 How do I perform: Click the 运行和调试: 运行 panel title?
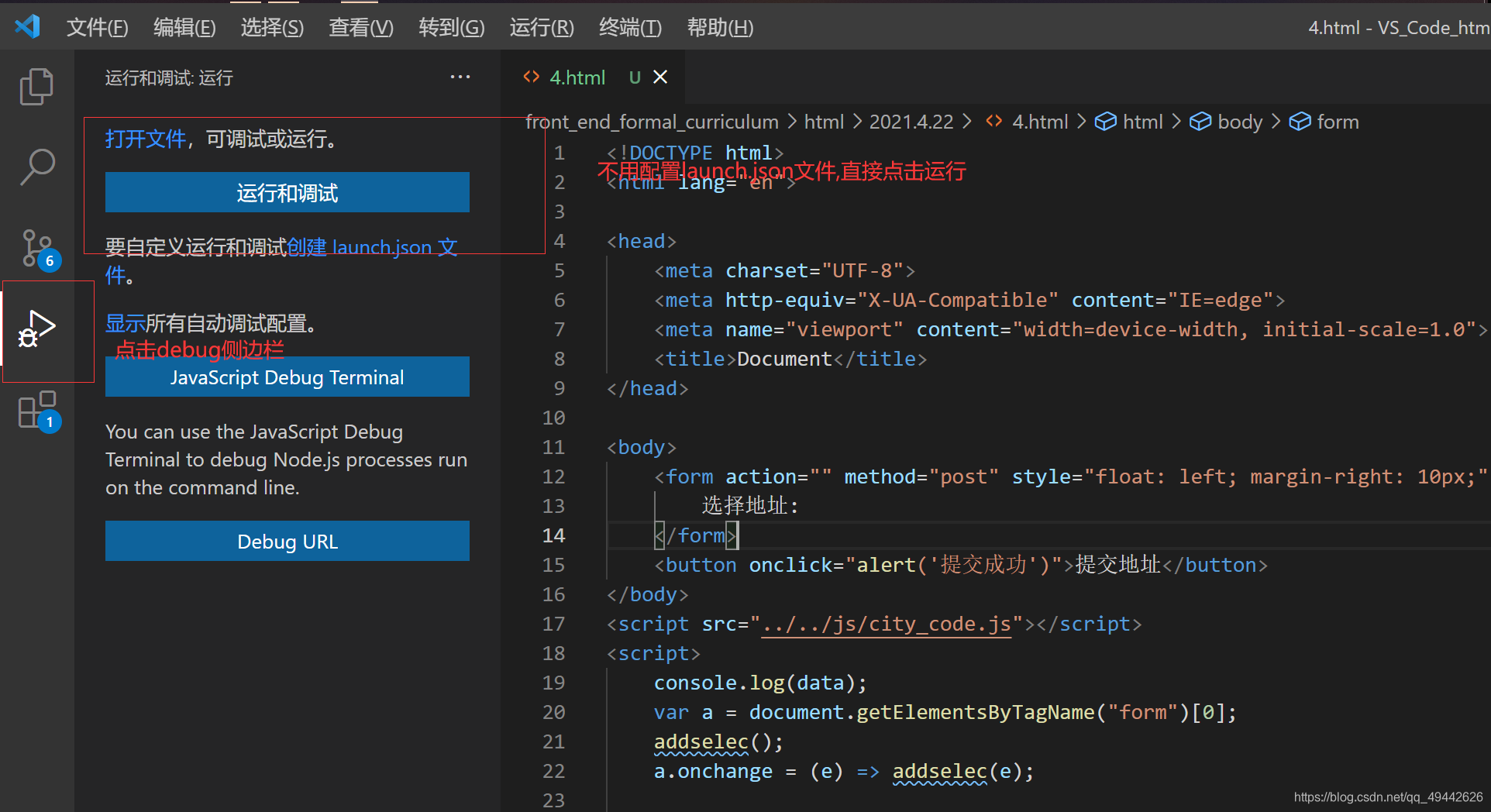tap(169, 77)
